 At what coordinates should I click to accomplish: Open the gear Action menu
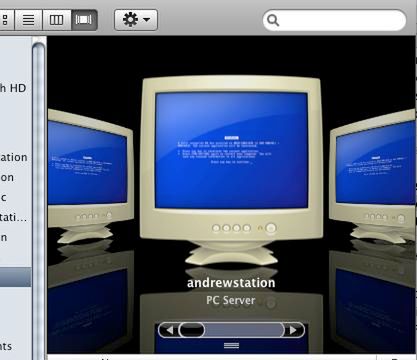tap(136, 20)
